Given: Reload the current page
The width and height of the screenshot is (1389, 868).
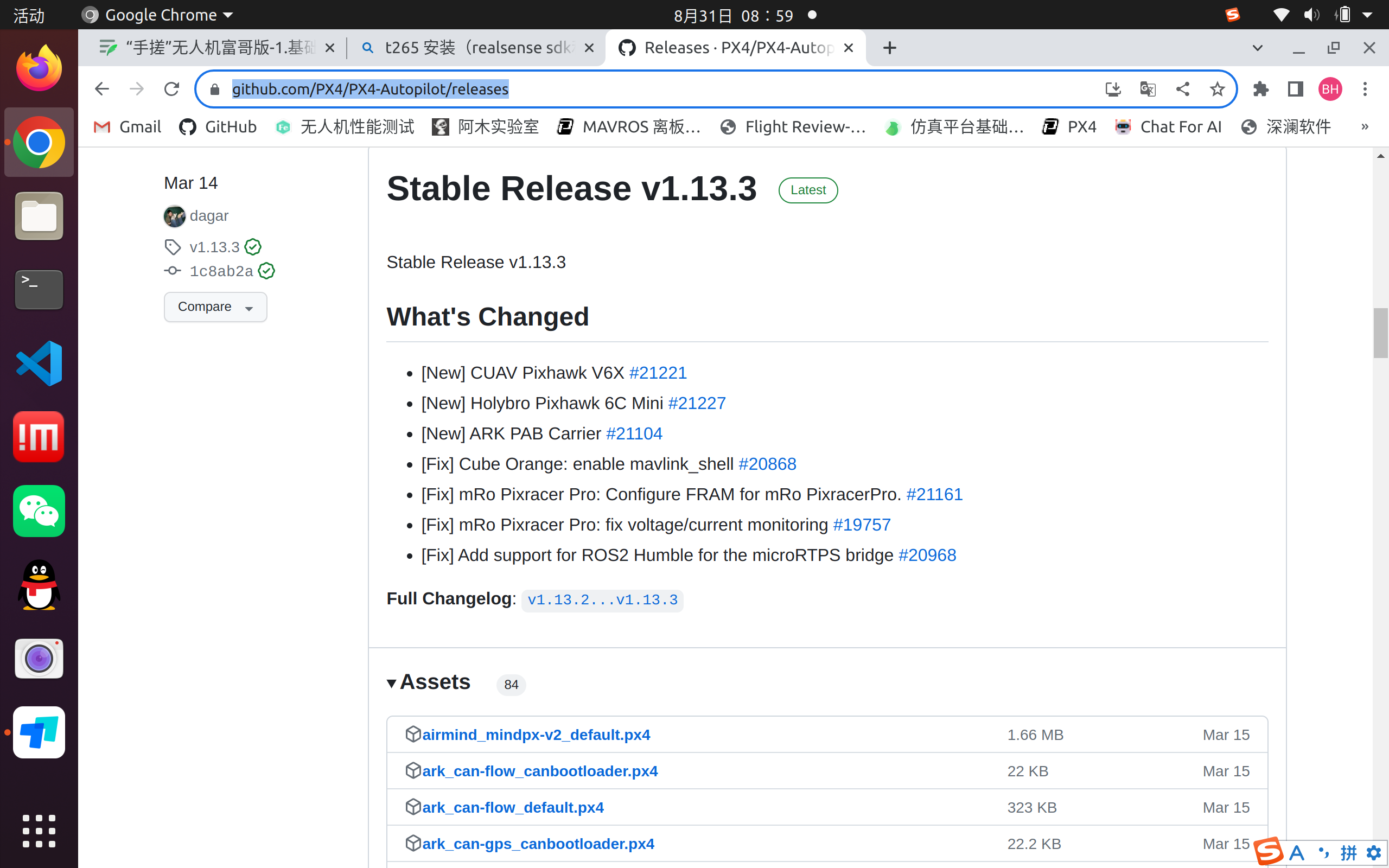Looking at the screenshot, I should click(x=171, y=89).
